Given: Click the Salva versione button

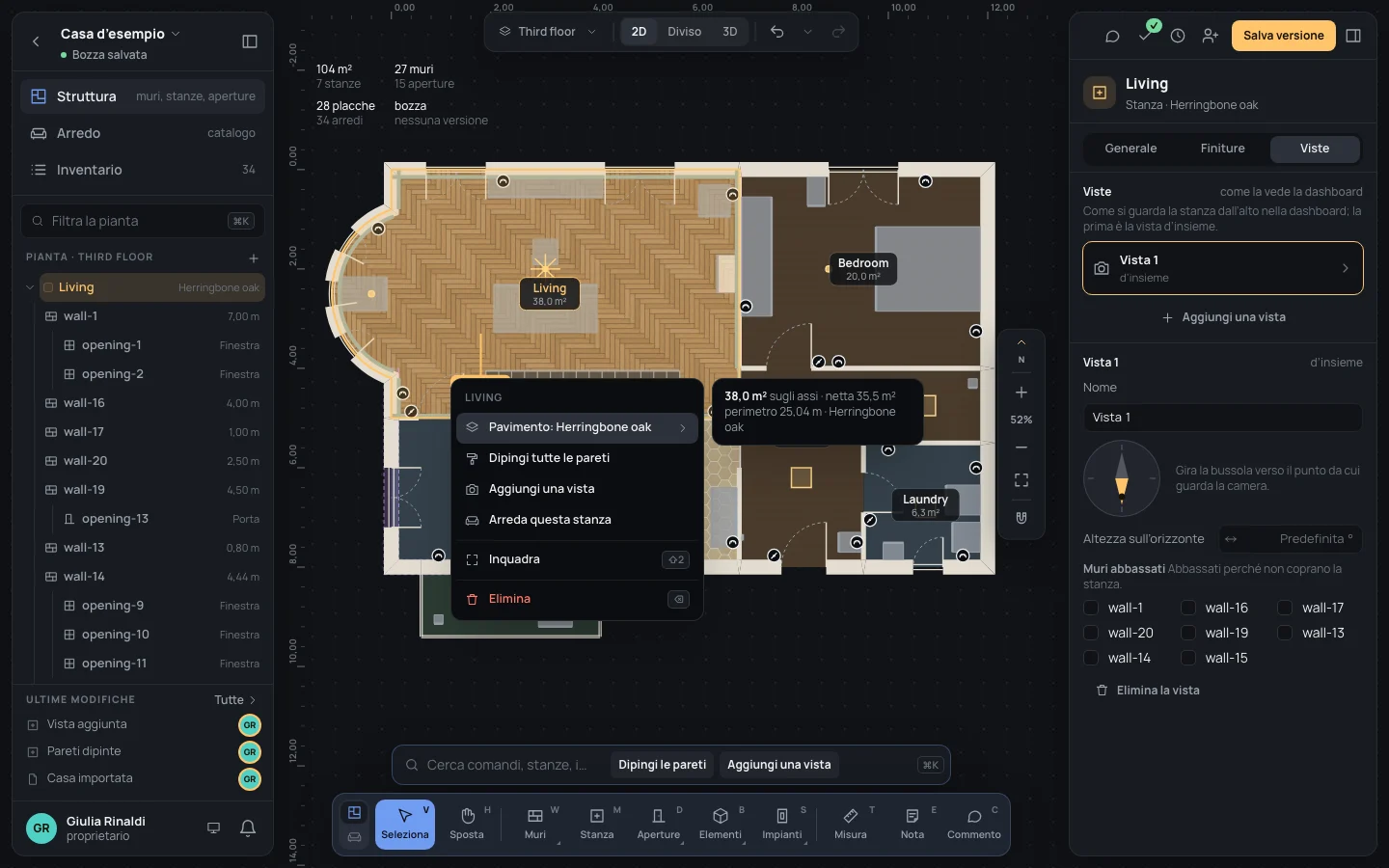Looking at the screenshot, I should [1283, 36].
